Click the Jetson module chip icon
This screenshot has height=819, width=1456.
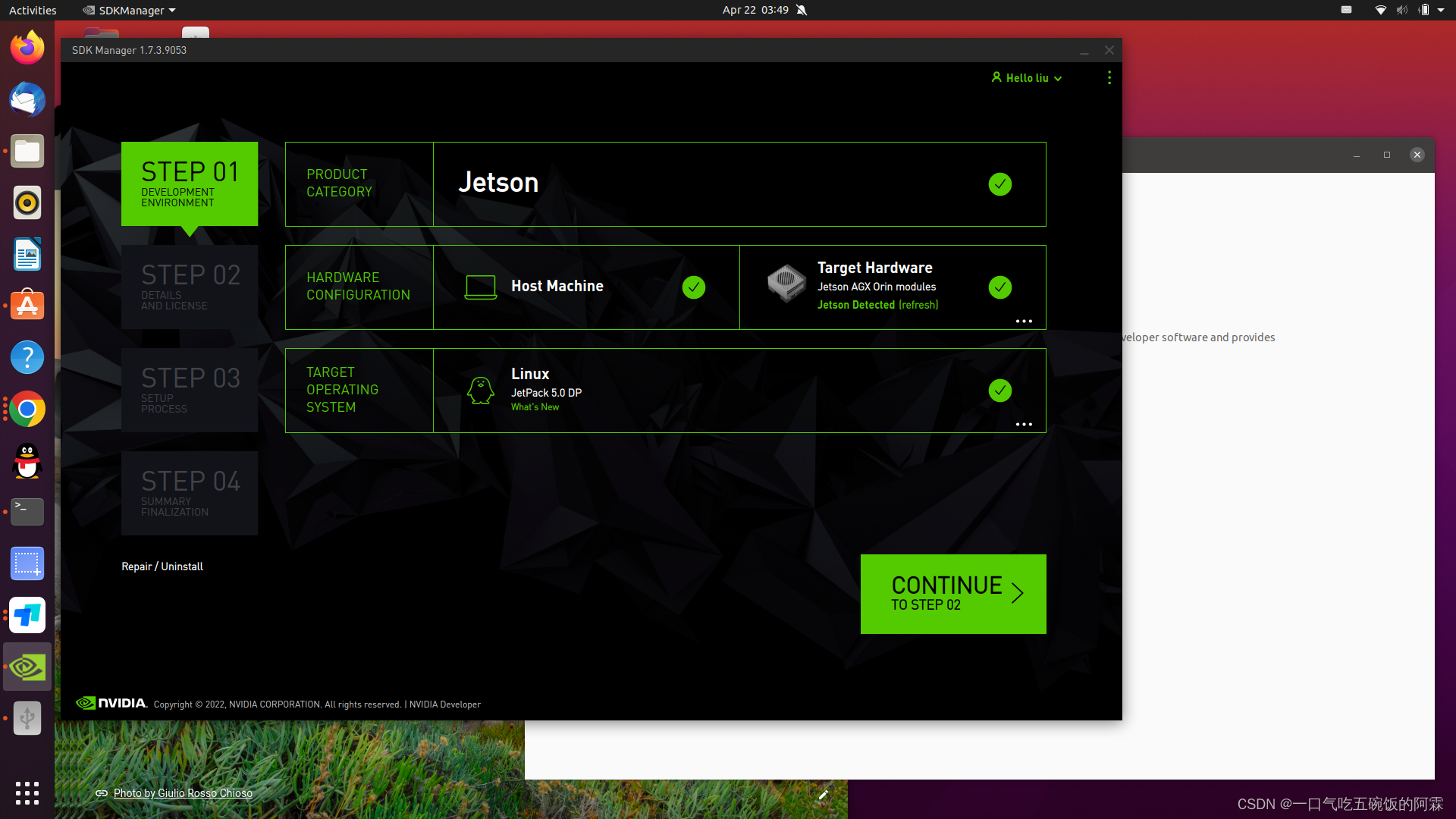tap(786, 284)
